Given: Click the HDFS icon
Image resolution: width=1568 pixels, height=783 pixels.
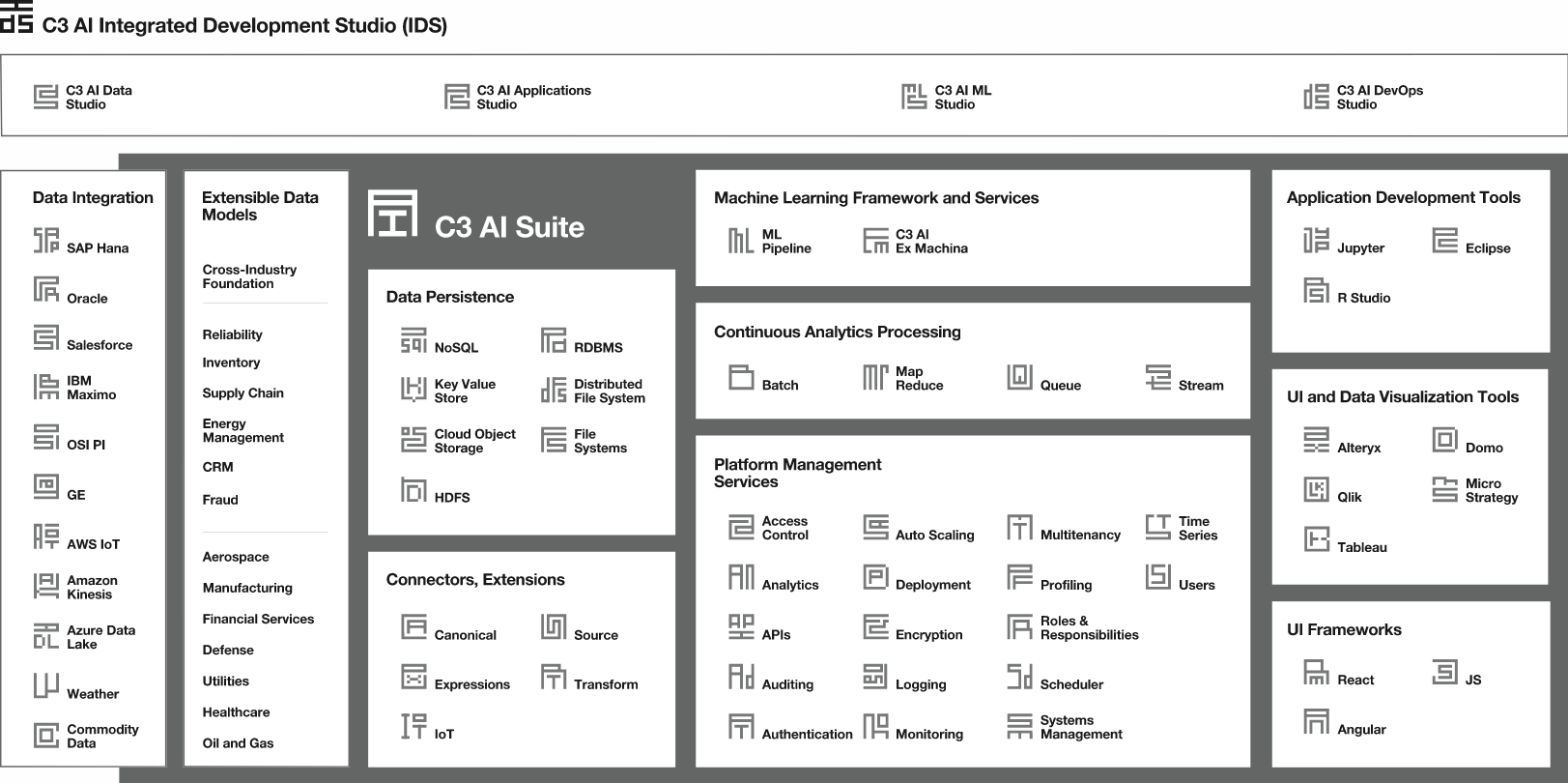Looking at the screenshot, I should (413, 490).
